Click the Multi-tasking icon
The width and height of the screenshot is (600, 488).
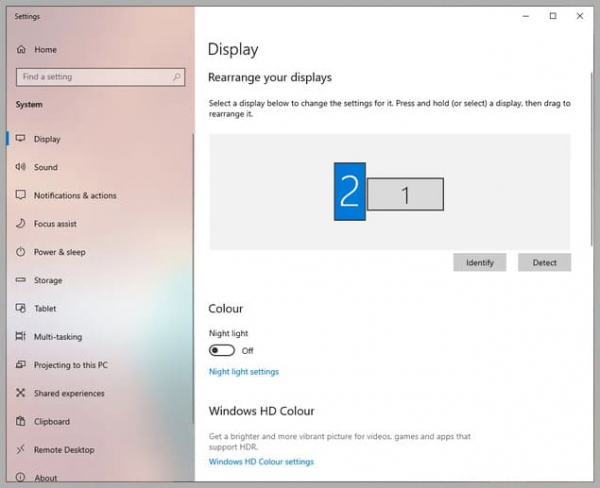click(21, 336)
